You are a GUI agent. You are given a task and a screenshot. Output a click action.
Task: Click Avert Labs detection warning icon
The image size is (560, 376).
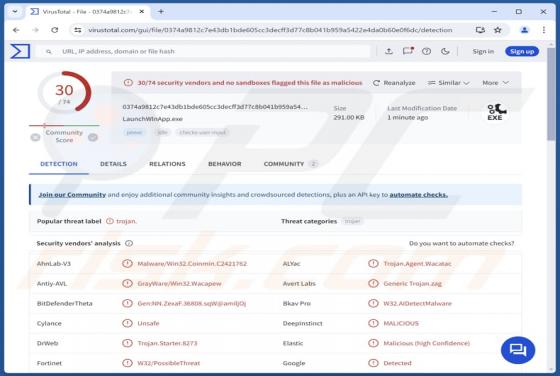point(373,284)
